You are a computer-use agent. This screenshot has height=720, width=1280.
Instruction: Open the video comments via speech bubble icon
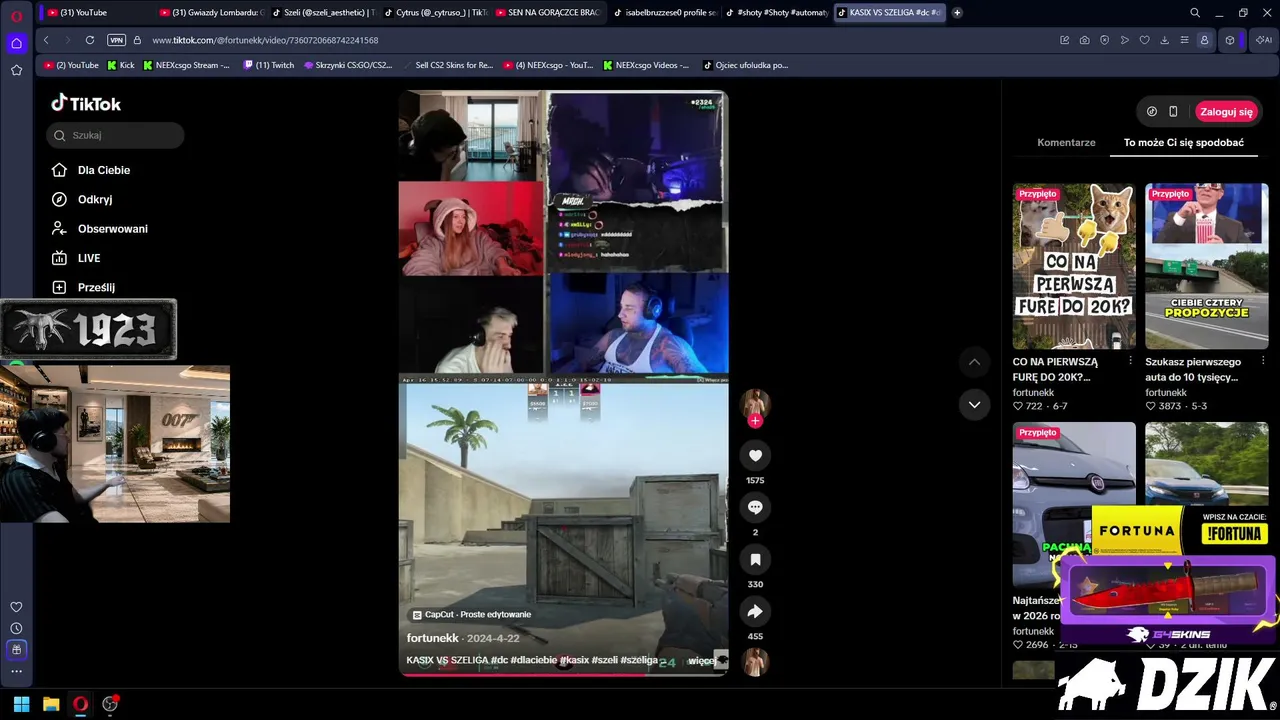tap(755, 508)
